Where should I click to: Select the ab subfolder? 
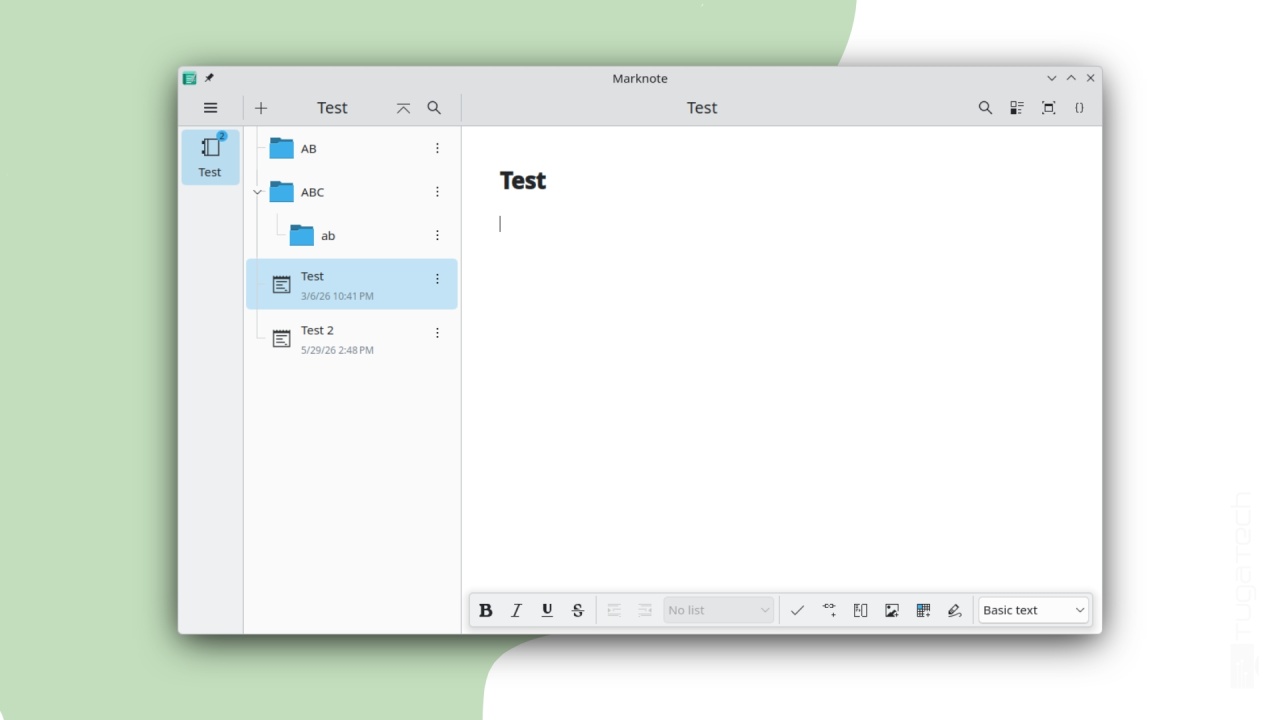pos(352,235)
